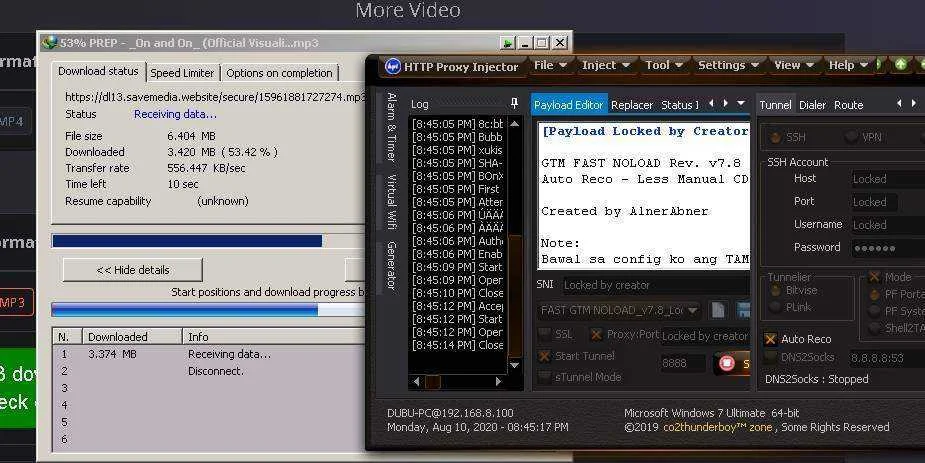The height and width of the screenshot is (463, 925).
Task: Open Virtual Wifi side panel
Action: pos(392,202)
